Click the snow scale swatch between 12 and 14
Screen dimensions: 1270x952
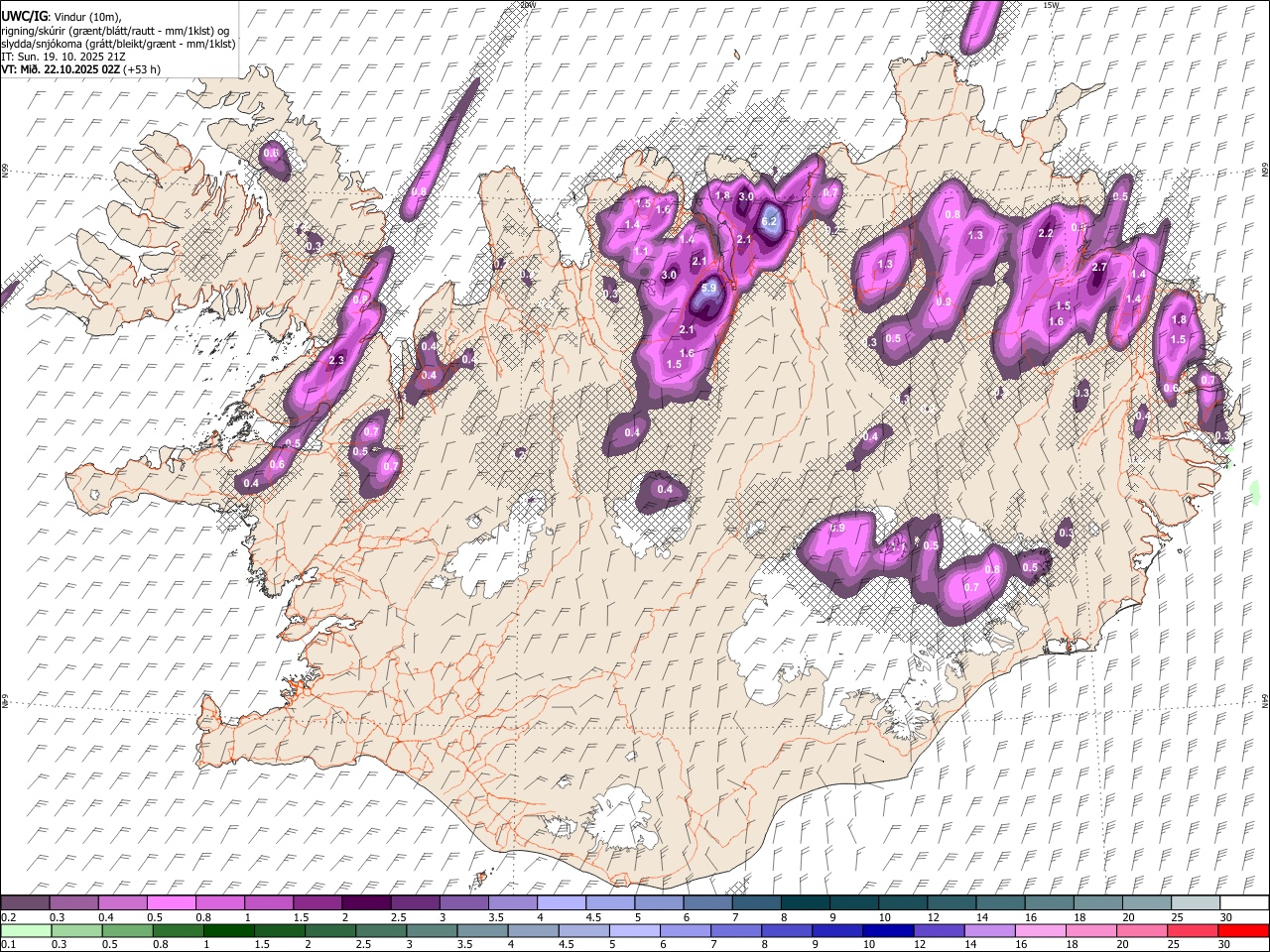pyautogui.click(x=951, y=902)
